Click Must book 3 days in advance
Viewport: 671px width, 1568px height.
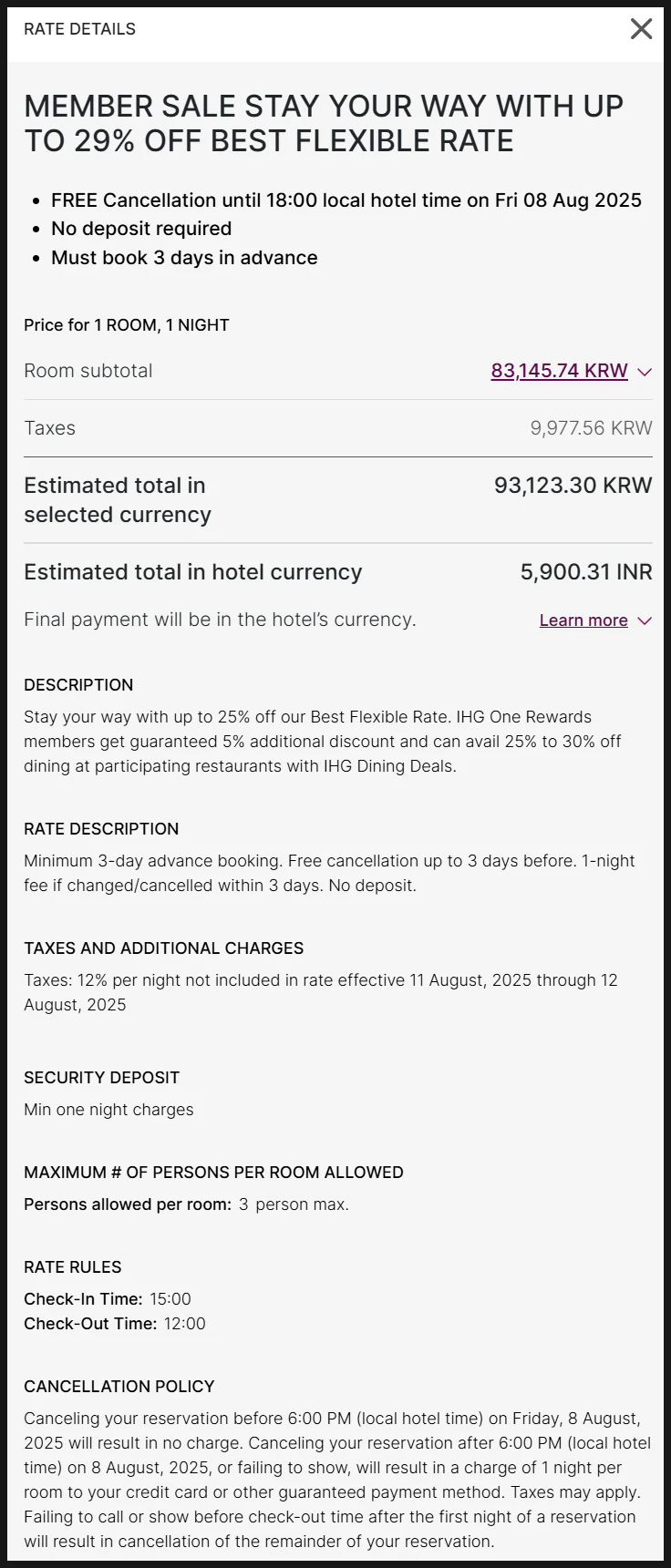[184, 258]
